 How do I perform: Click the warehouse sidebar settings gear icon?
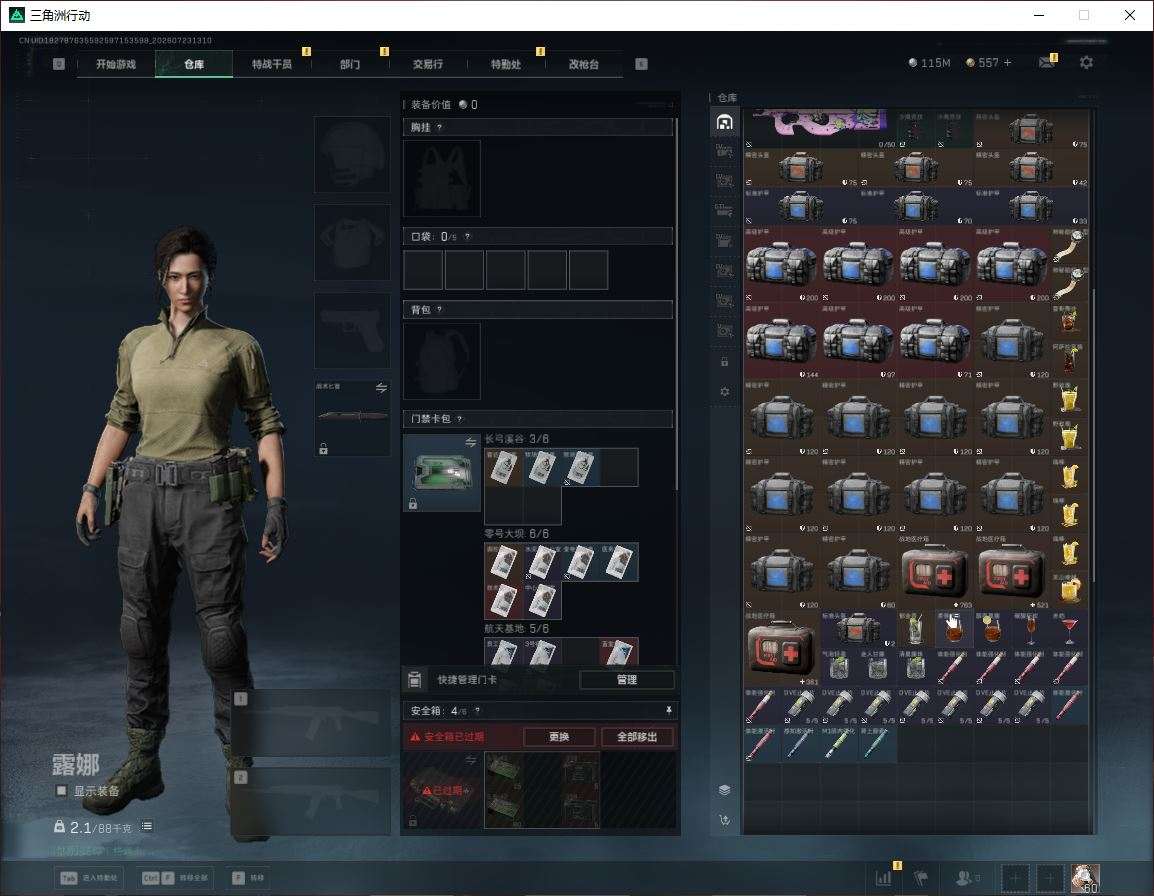(x=724, y=392)
